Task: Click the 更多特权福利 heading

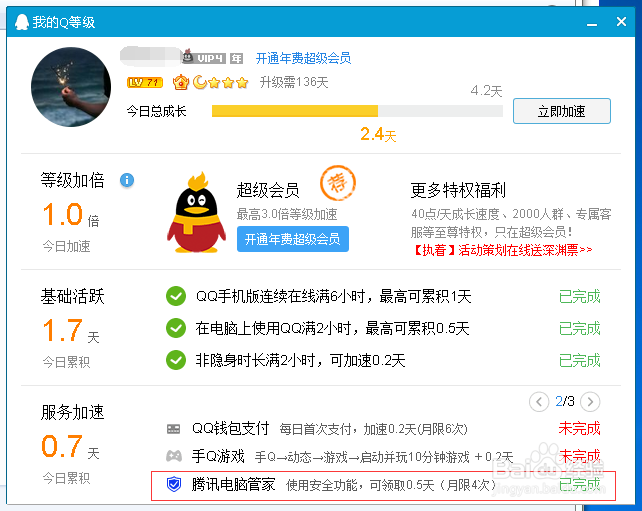Action: (458, 190)
